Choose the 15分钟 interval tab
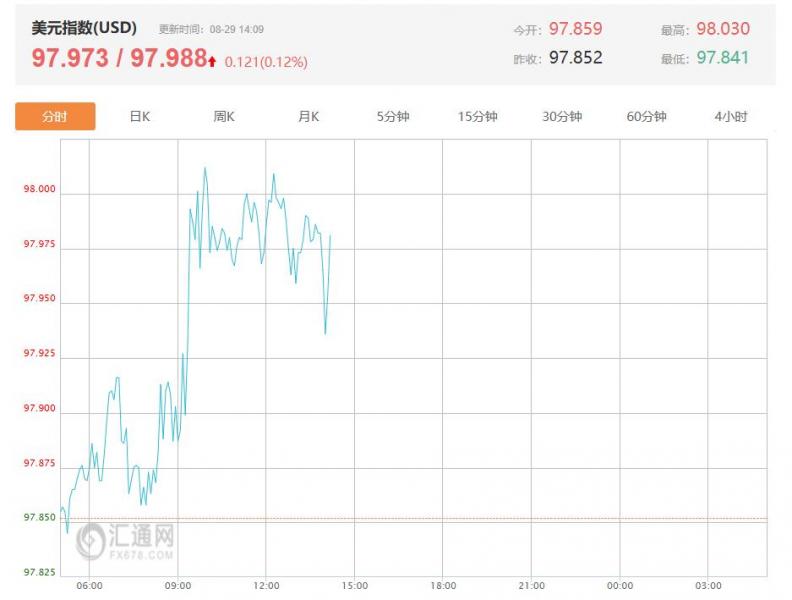 click(477, 116)
